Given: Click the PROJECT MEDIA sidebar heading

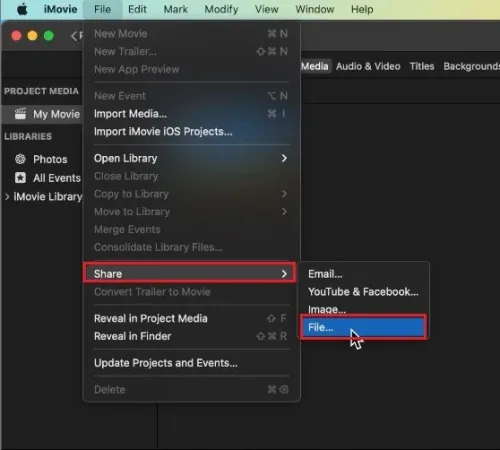Looking at the screenshot, I should point(41,91).
